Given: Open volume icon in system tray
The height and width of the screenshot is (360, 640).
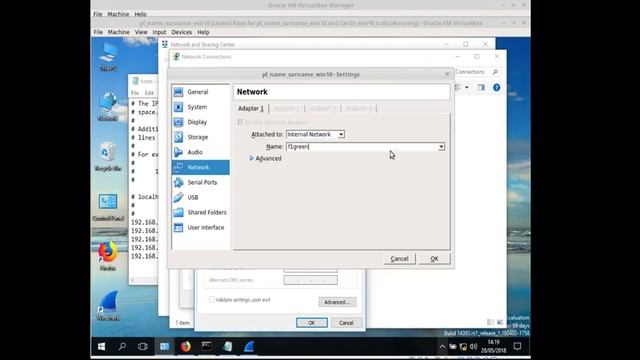Looking at the screenshot, I should (x=473, y=347).
